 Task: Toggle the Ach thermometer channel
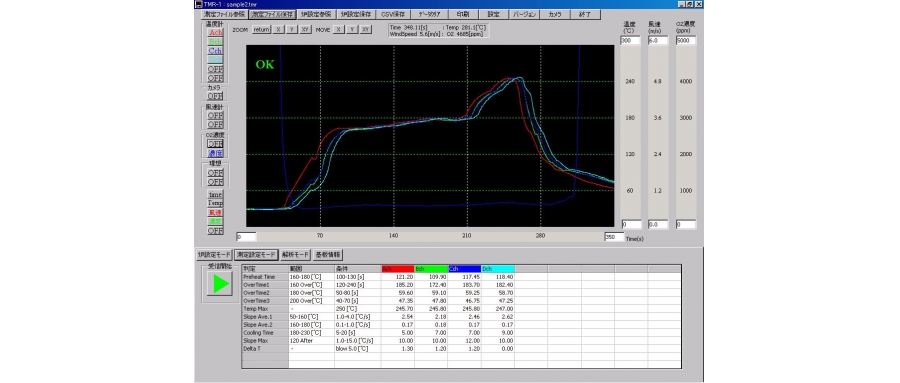coord(215,33)
